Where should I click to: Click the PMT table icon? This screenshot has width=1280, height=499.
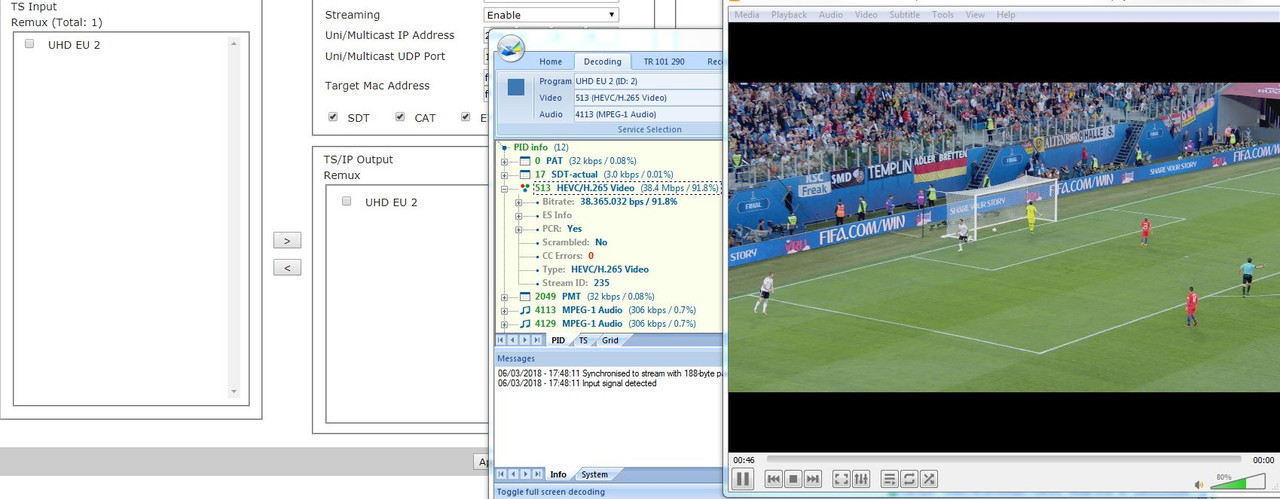[524, 297]
